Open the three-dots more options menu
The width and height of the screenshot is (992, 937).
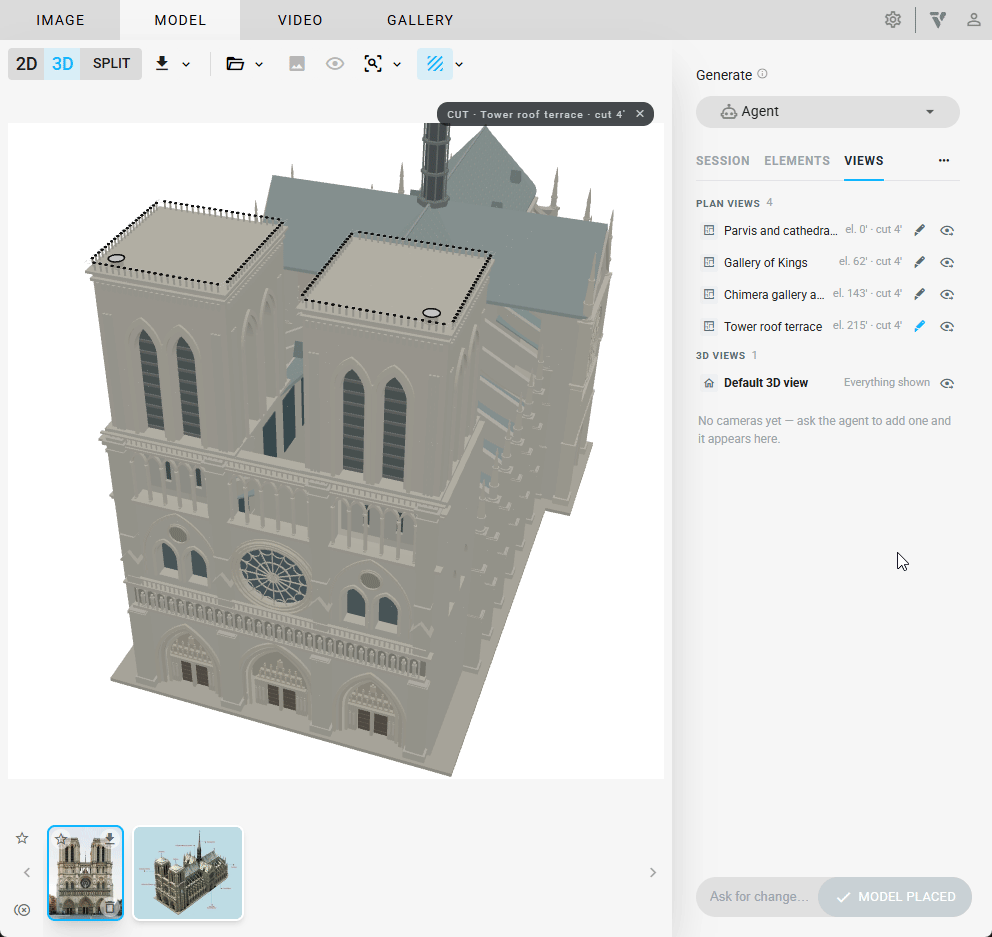[x=944, y=160]
